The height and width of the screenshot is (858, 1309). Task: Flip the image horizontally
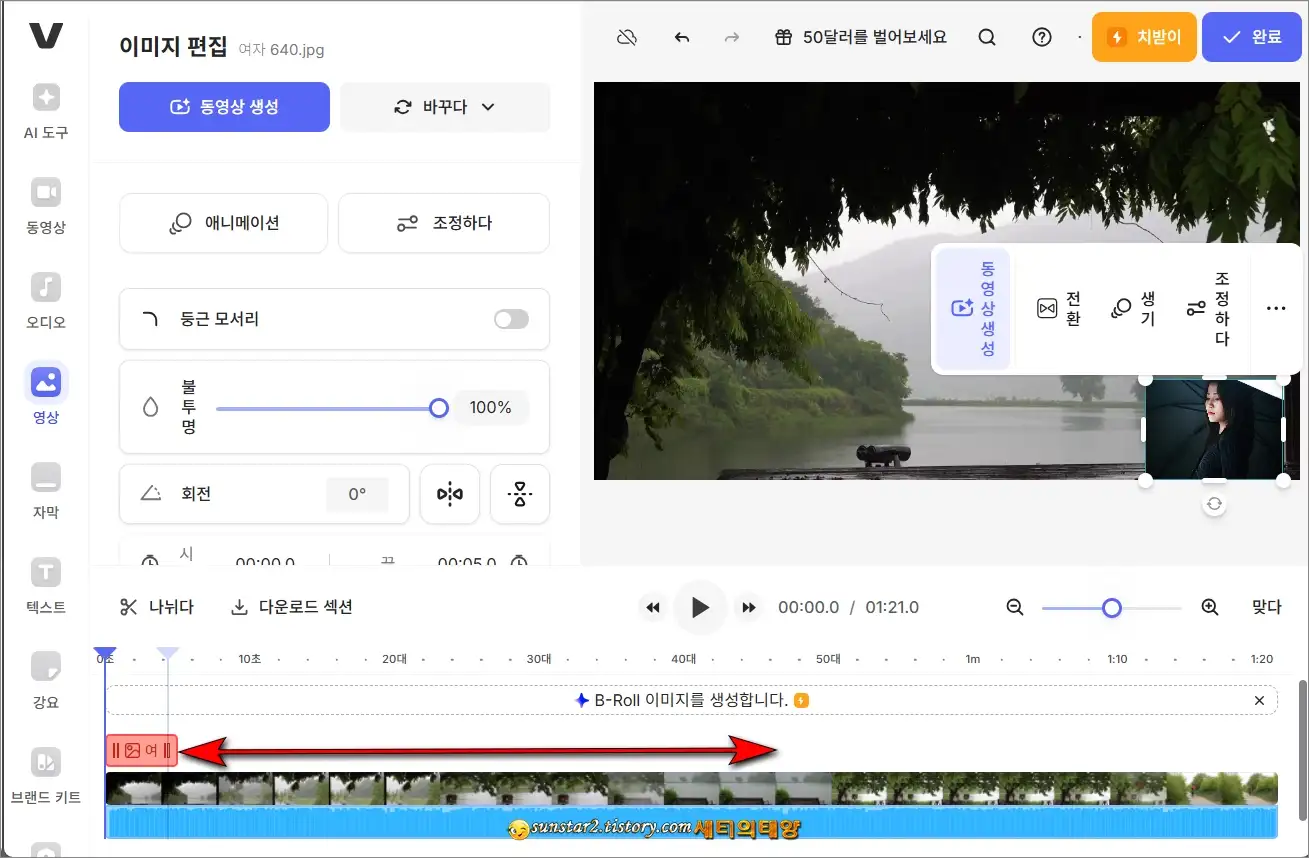pyautogui.click(x=449, y=494)
